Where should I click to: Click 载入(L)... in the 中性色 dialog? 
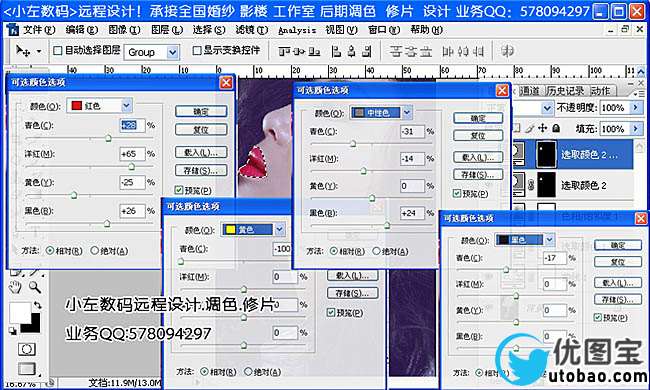coord(478,157)
